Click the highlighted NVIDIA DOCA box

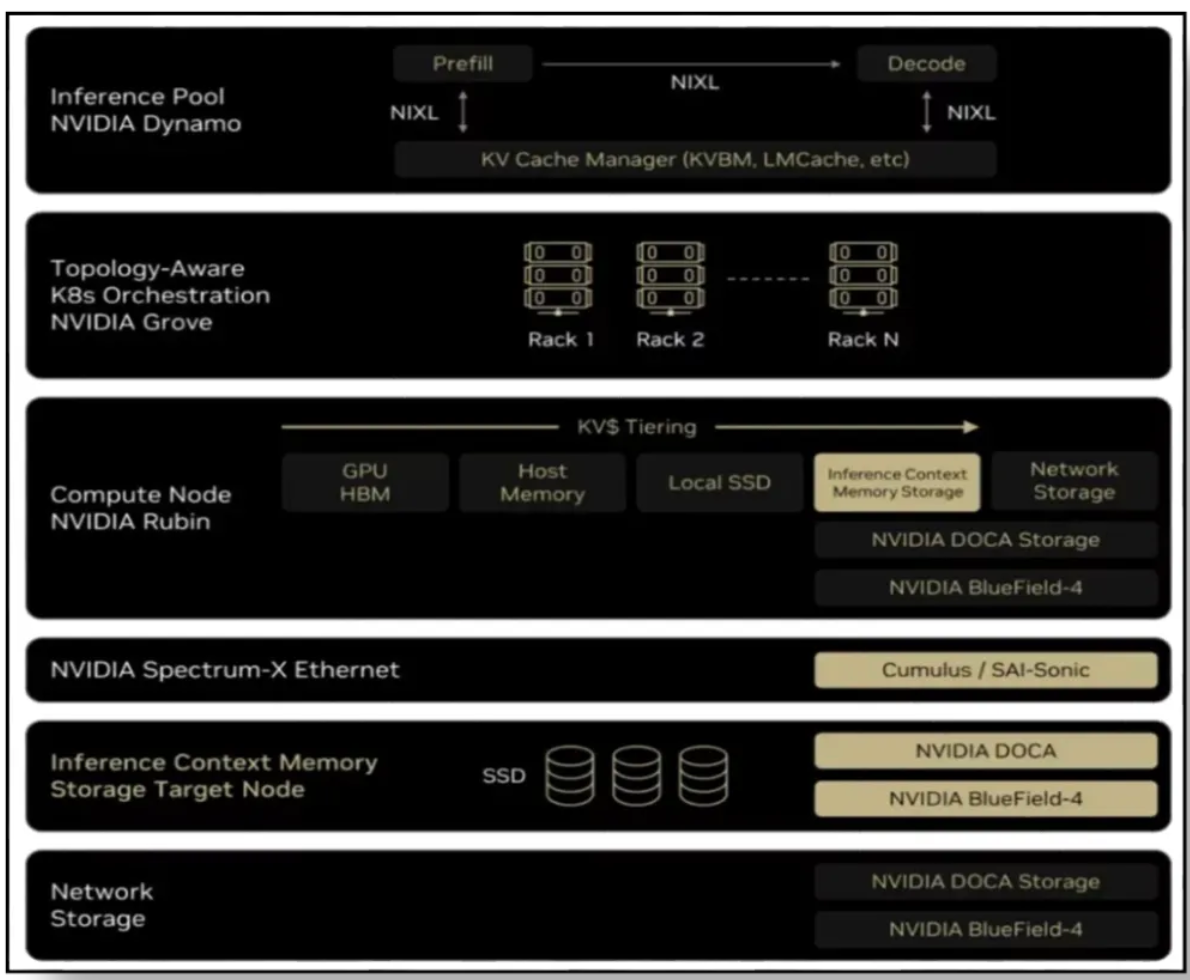986,751
